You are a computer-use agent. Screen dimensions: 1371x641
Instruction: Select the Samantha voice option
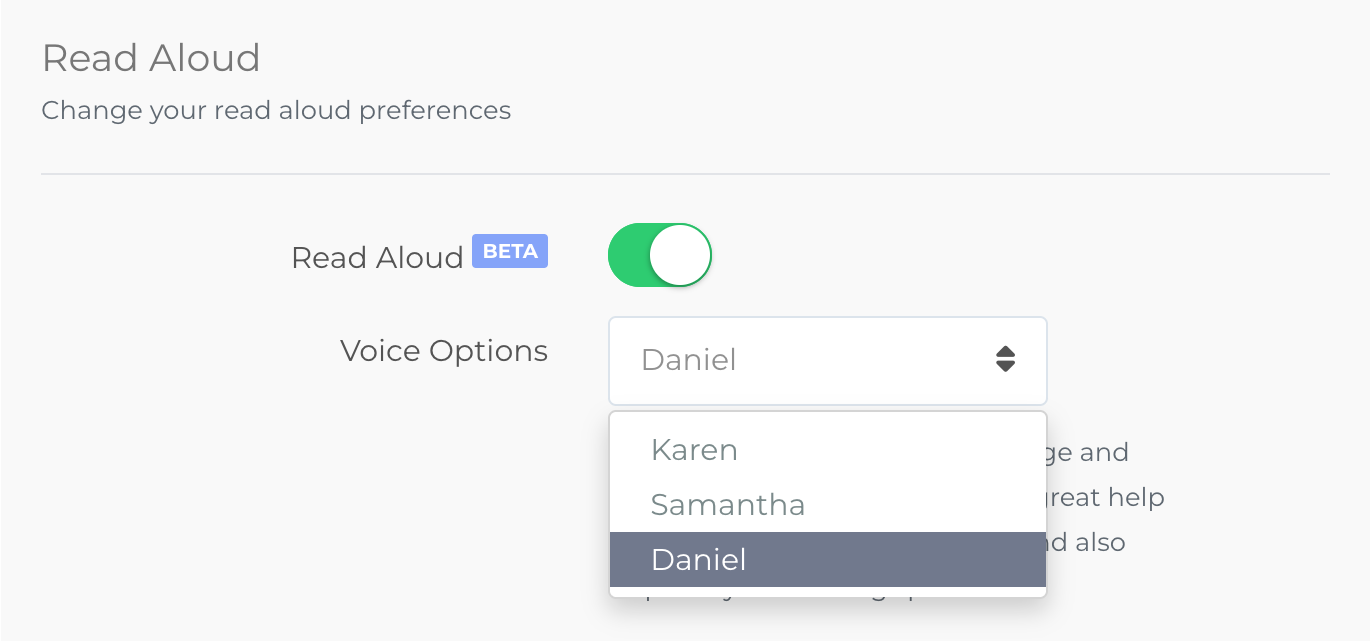[x=727, y=505]
